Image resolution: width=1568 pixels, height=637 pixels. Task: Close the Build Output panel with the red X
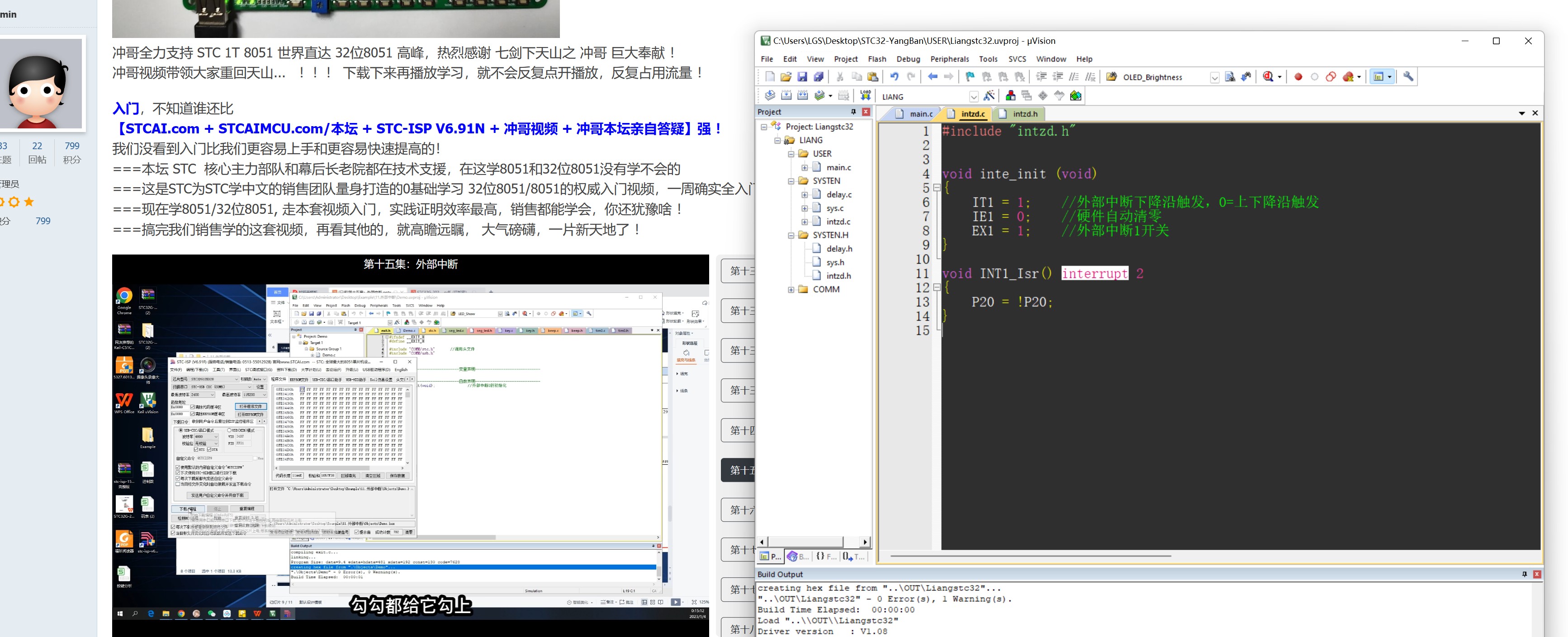pos(1537,574)
